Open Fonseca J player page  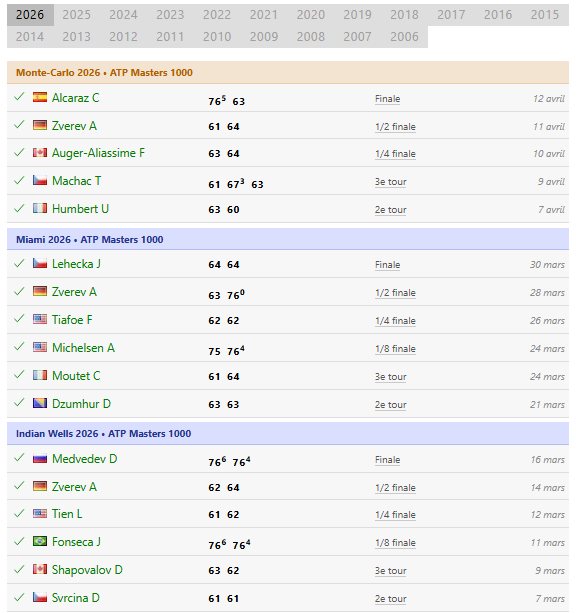(x=76, y=542)
